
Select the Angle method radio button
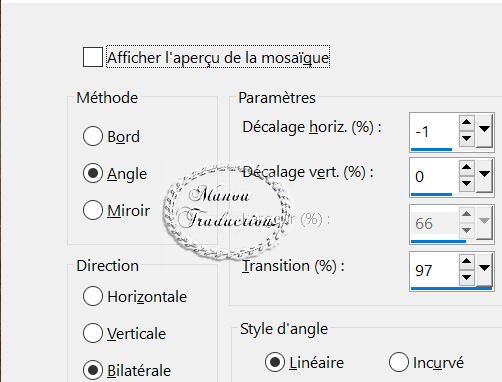pyautogui.click(x=93, y=173)
